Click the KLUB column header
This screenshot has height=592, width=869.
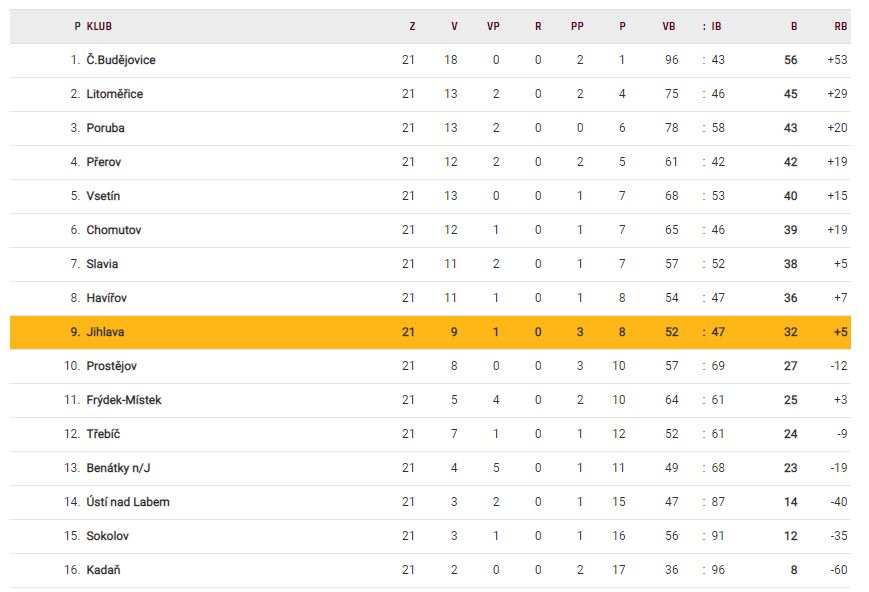(x=99, y=27)
